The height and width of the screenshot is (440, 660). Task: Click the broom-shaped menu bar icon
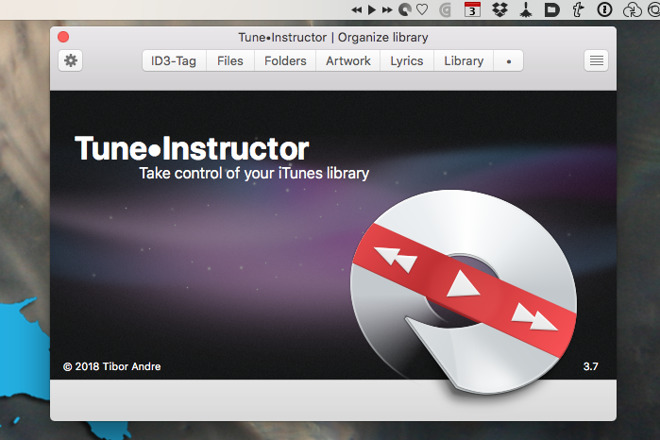tap(525, 10)
